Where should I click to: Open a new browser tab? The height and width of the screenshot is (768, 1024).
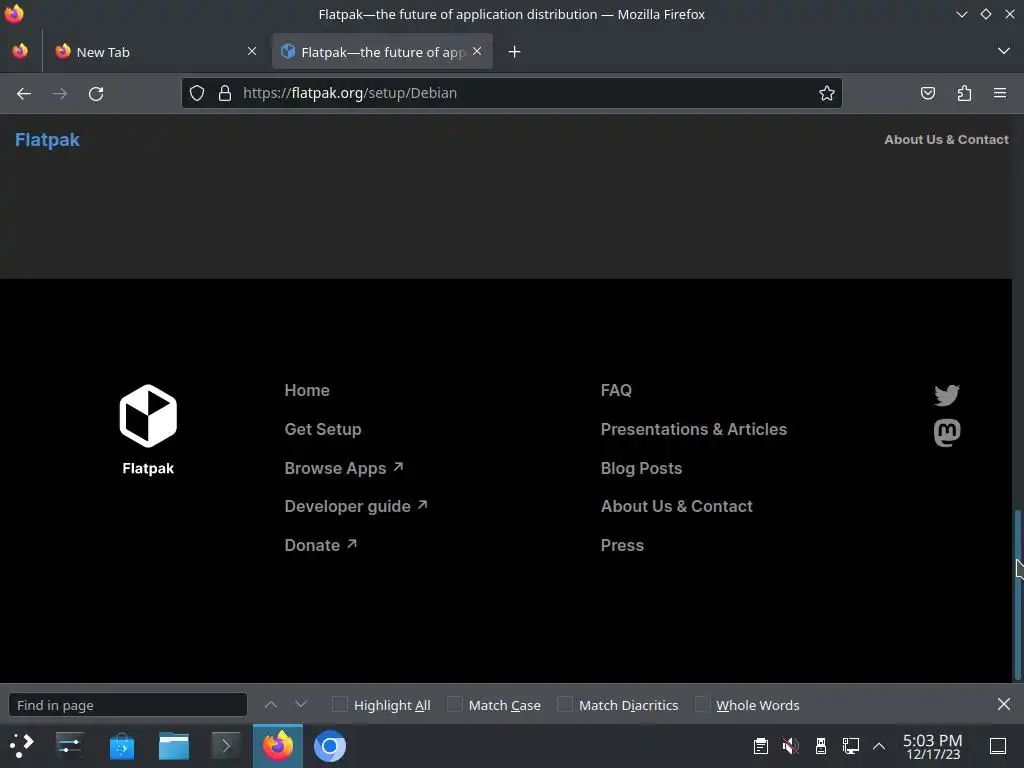(515, 52)
